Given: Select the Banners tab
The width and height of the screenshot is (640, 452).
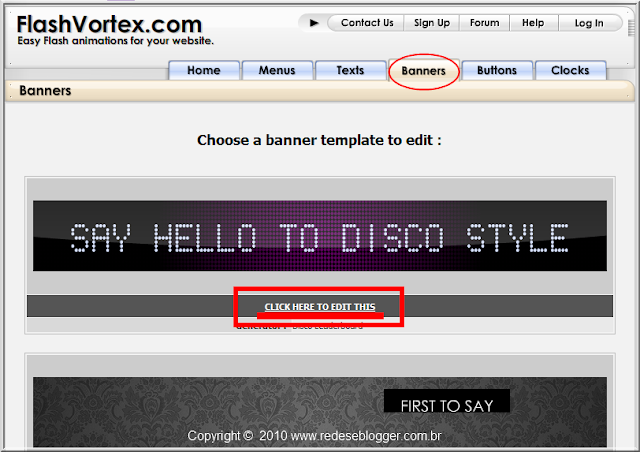Looking at the screenshot, I should click(424, 71).
